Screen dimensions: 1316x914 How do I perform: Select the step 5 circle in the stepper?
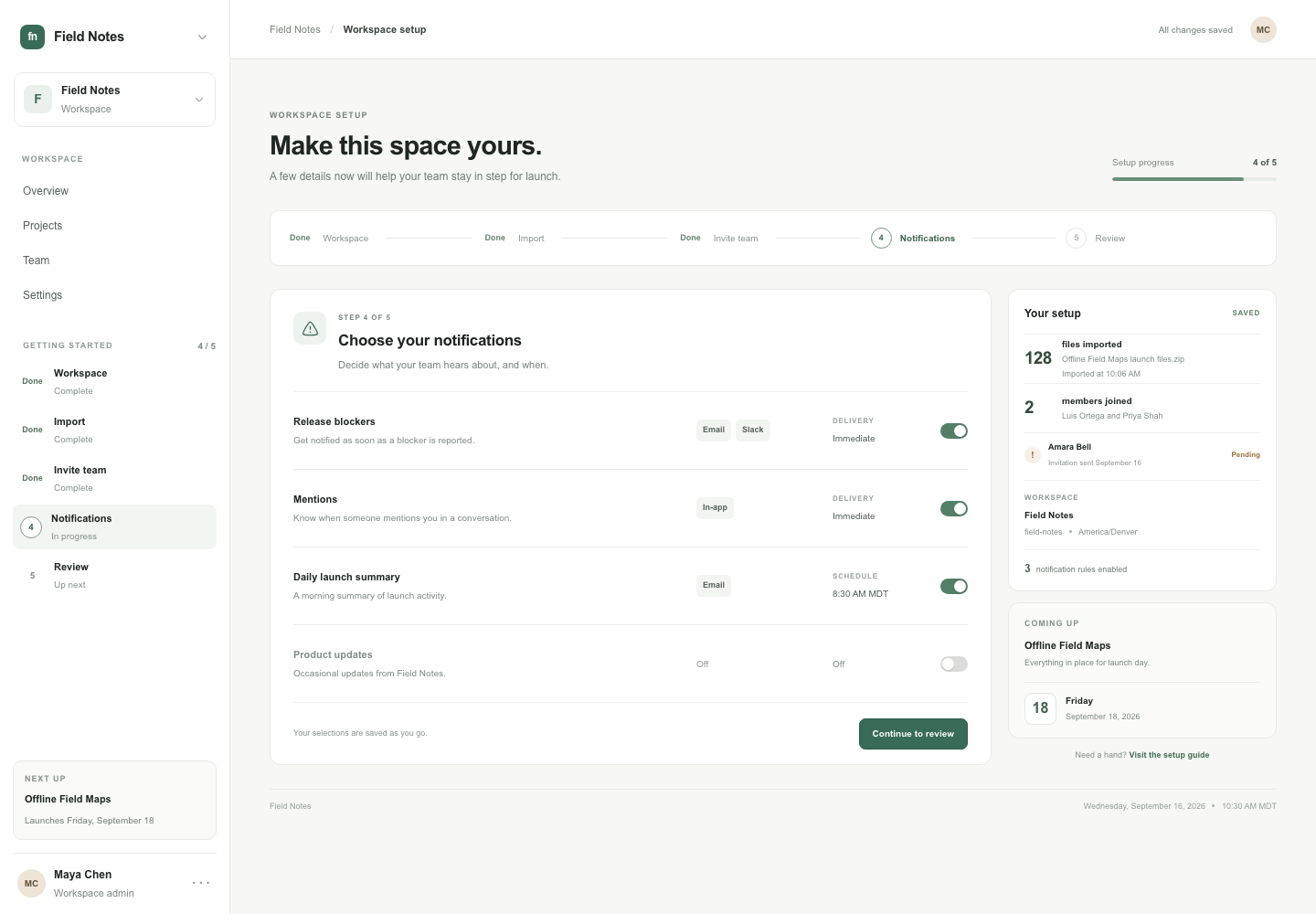click(x=1076, y=239)
